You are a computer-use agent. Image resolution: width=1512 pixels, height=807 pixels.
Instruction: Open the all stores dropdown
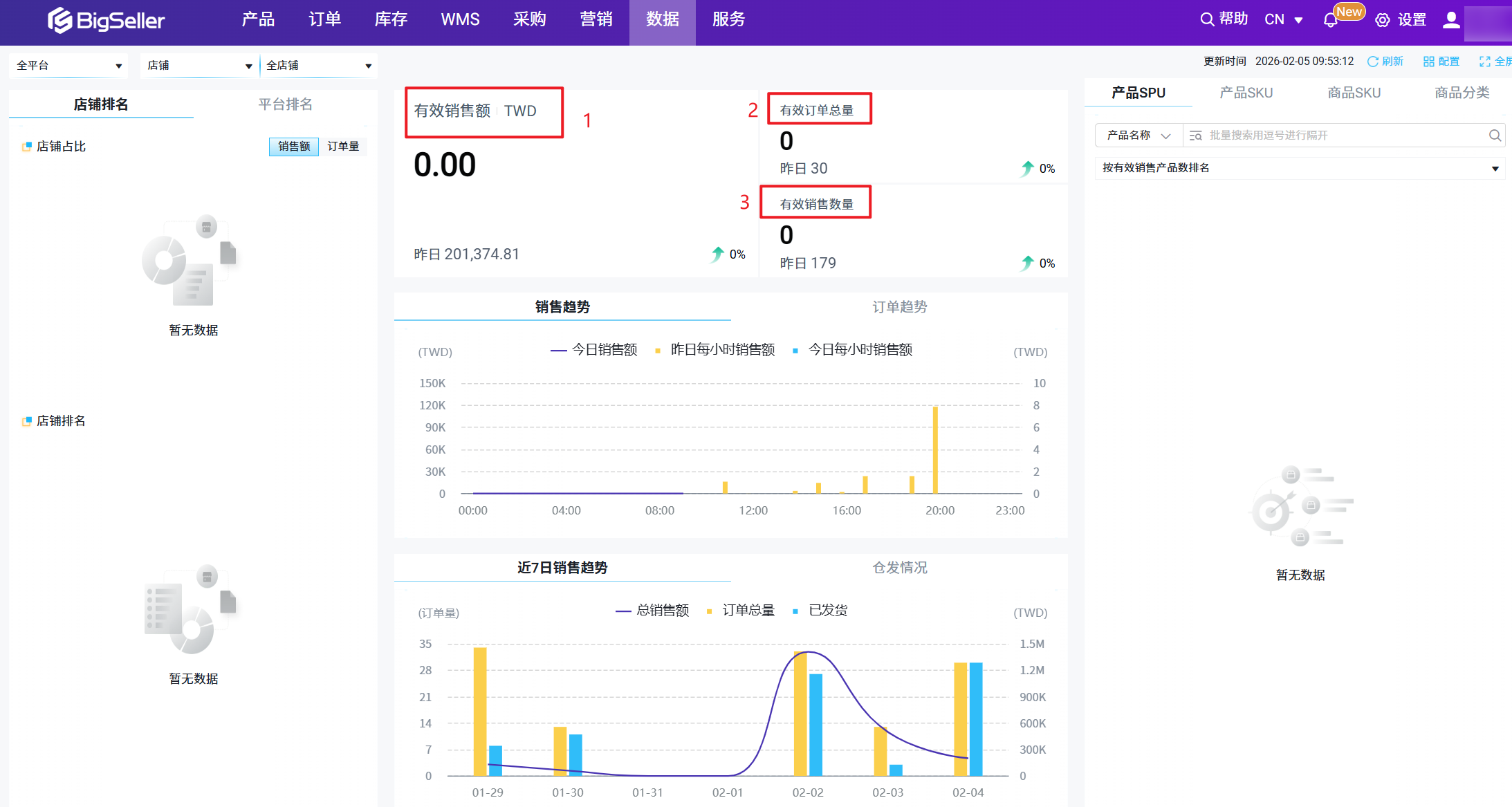[319, 66]
